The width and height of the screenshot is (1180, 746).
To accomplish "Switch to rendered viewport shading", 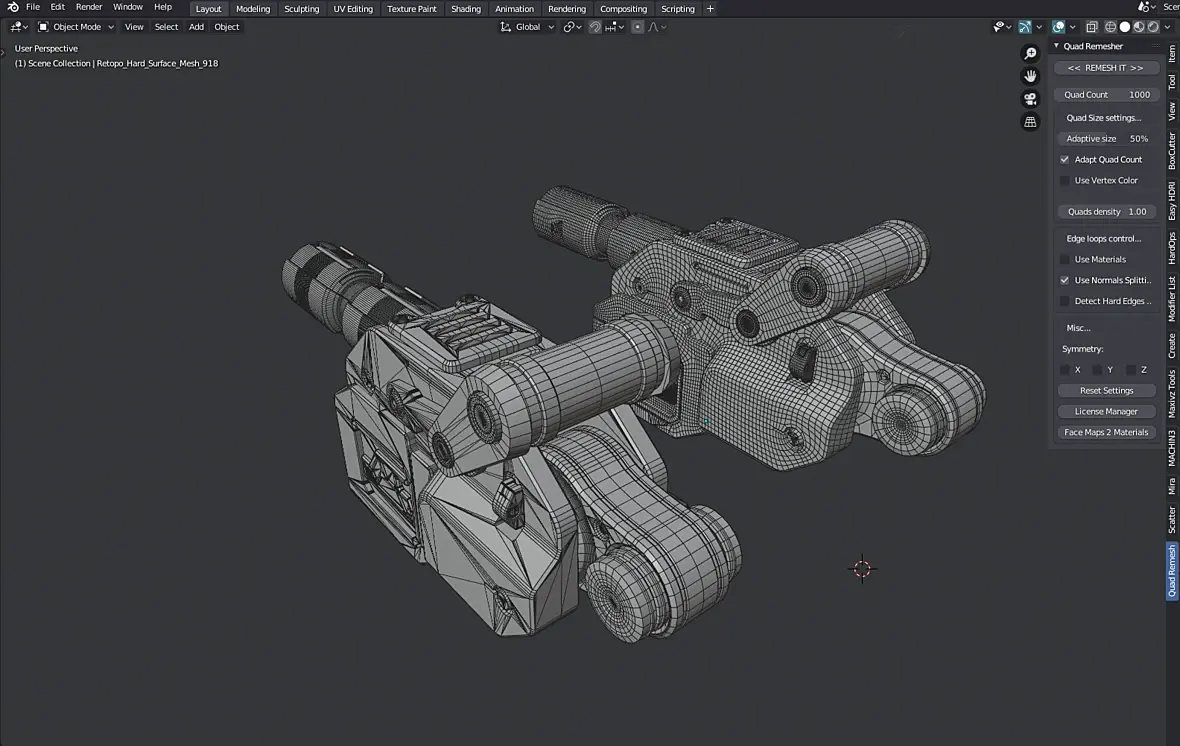I will 1154,27.
